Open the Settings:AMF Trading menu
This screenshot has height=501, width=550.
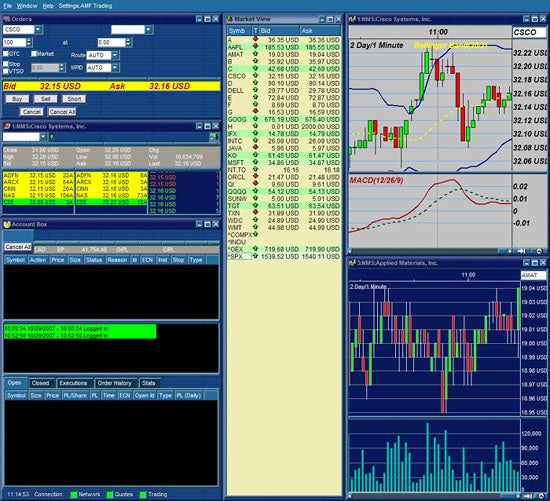click(85, 6)
